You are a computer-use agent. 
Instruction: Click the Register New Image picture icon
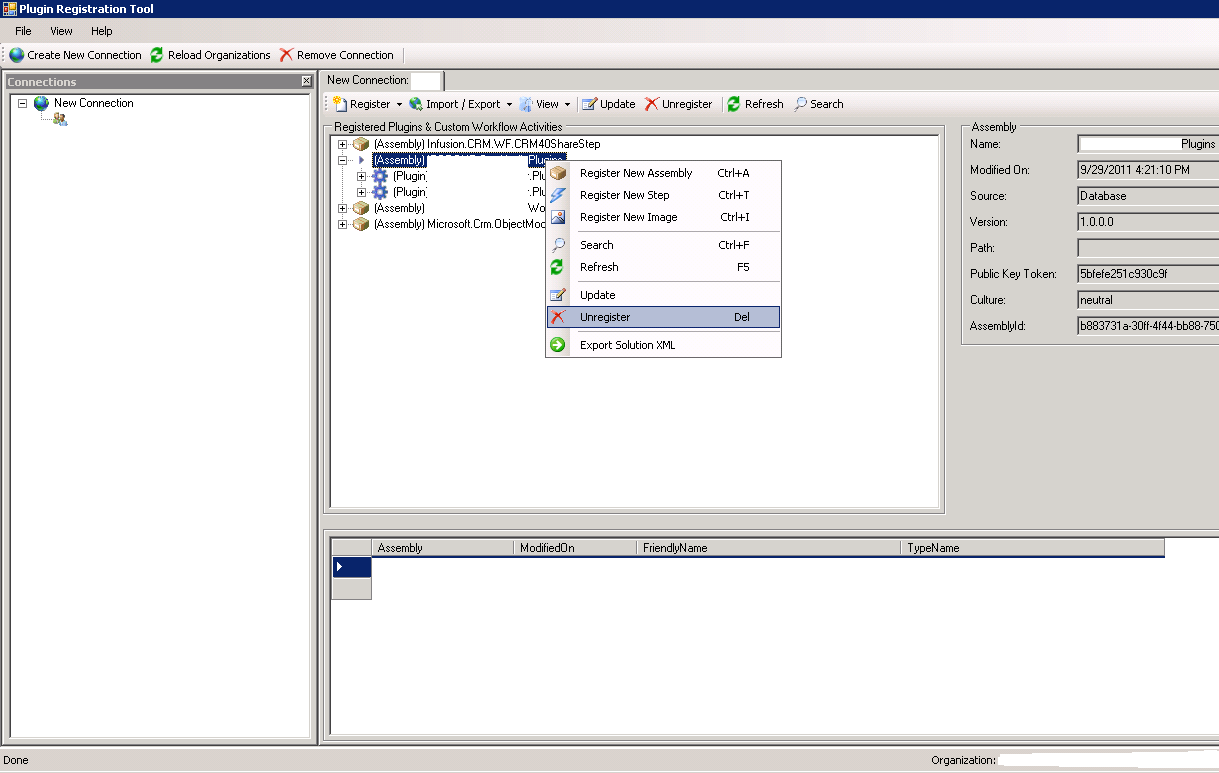[558, 217]
